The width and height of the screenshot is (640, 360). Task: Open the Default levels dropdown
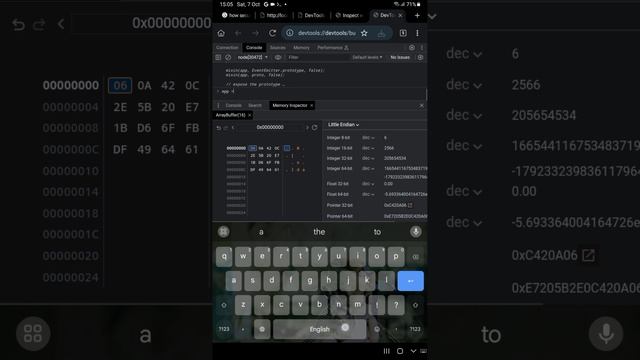pyautogui.click(x=367, y=58)
